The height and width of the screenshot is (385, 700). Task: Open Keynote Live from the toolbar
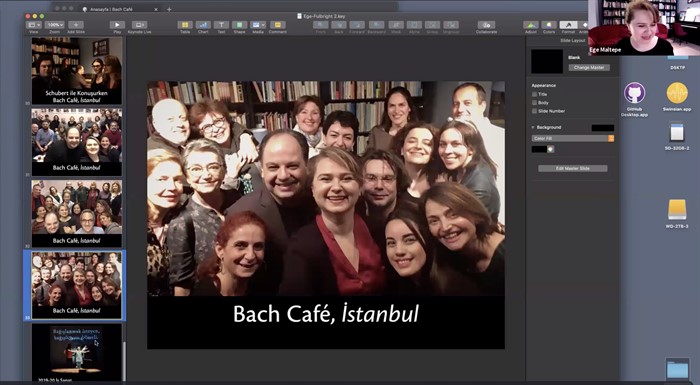[139, 25]
